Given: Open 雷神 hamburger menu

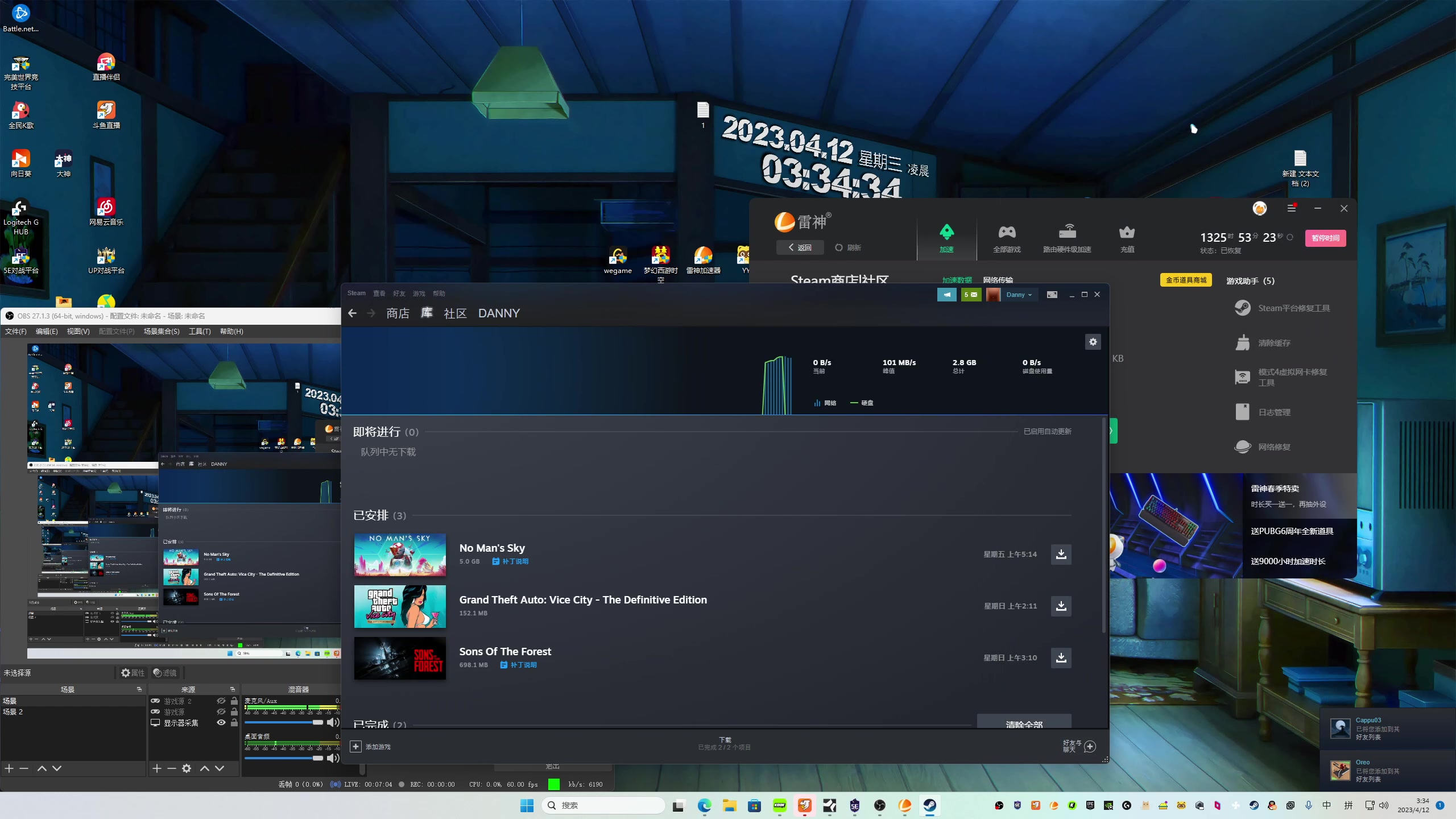Looking at the screenshot, I should pyautogui.click(x=1292, y=209).
